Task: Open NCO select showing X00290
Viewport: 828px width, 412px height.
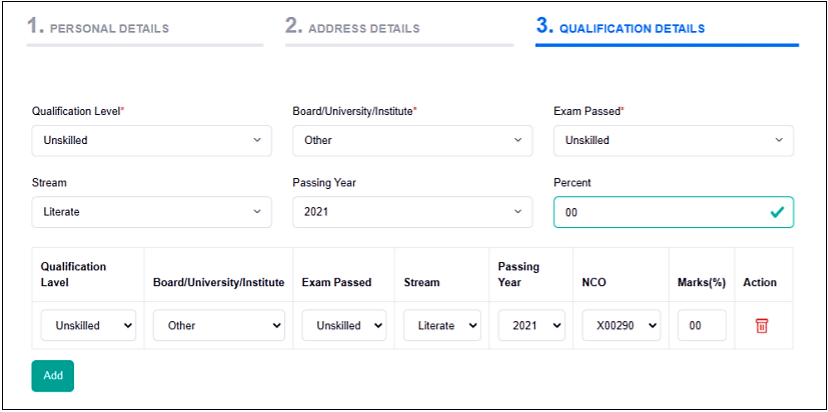Action: tap(620, 326)
